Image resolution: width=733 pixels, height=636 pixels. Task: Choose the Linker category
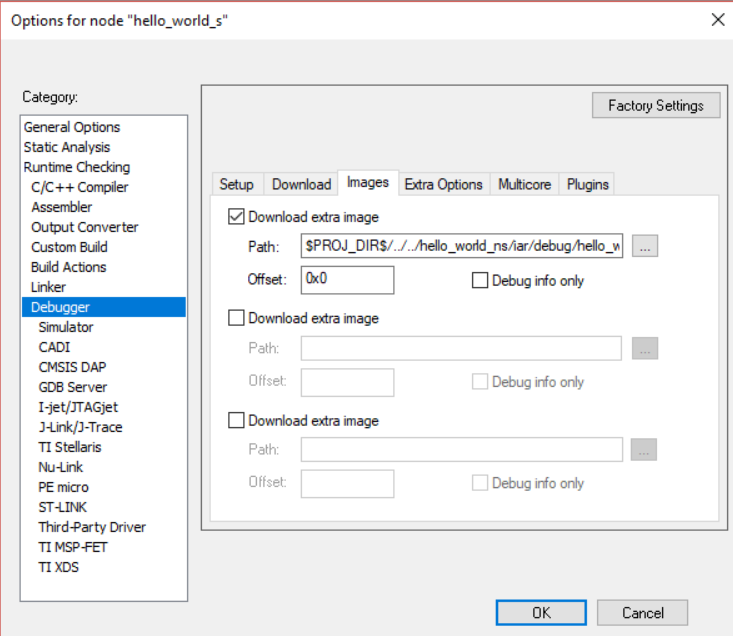coord(49,287)
